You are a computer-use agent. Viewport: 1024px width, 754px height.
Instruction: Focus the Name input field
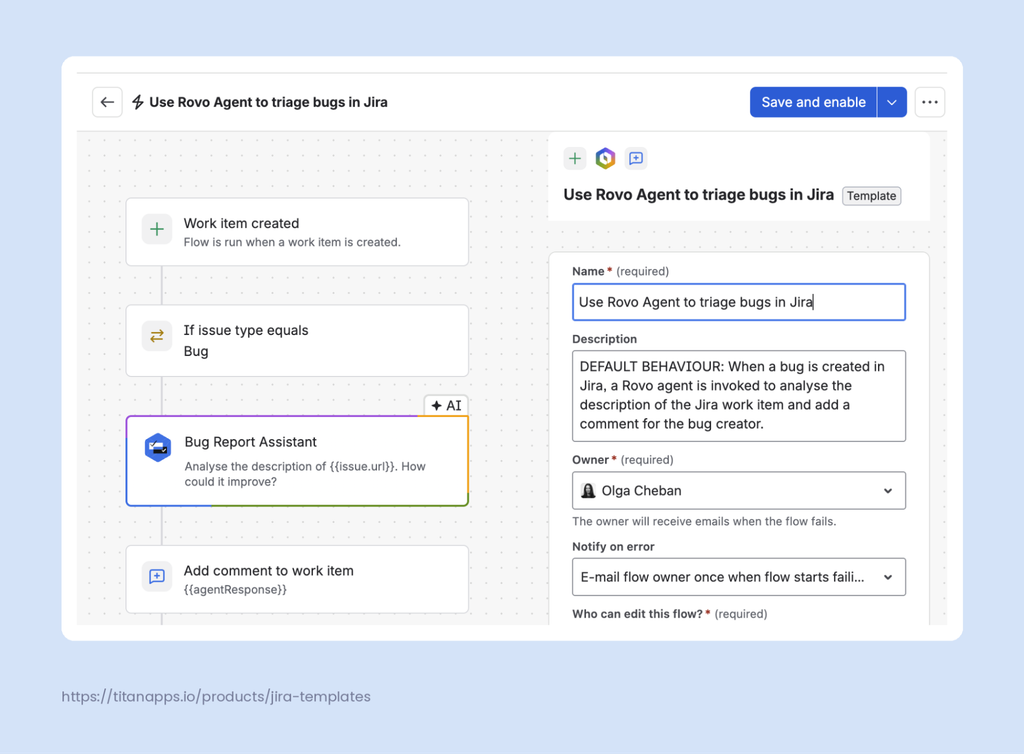coord(739,302)
